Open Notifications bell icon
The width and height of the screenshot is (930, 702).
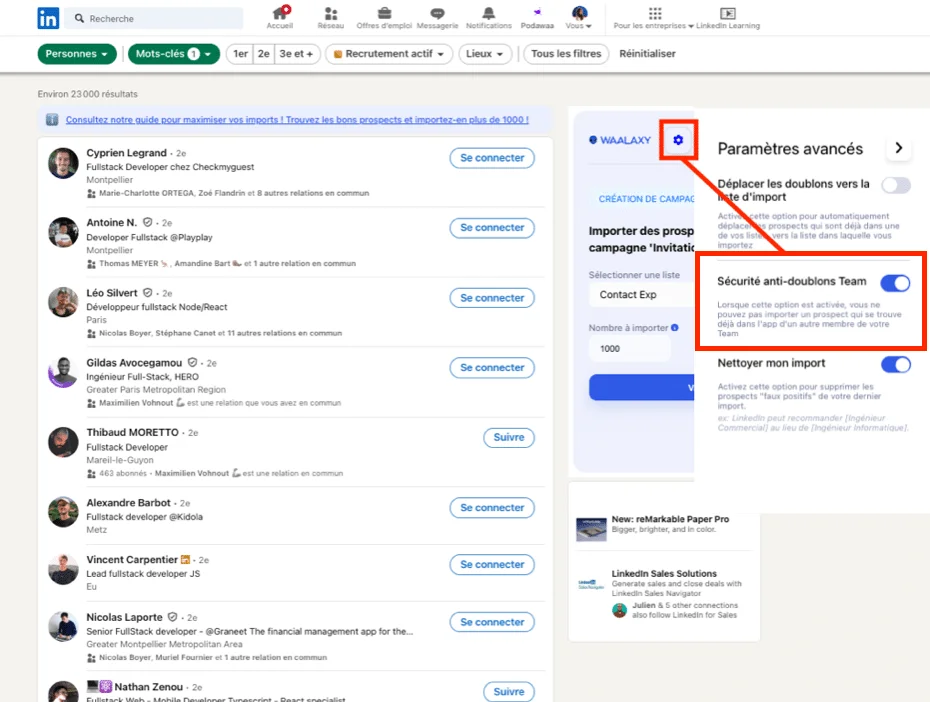[489, 13]
